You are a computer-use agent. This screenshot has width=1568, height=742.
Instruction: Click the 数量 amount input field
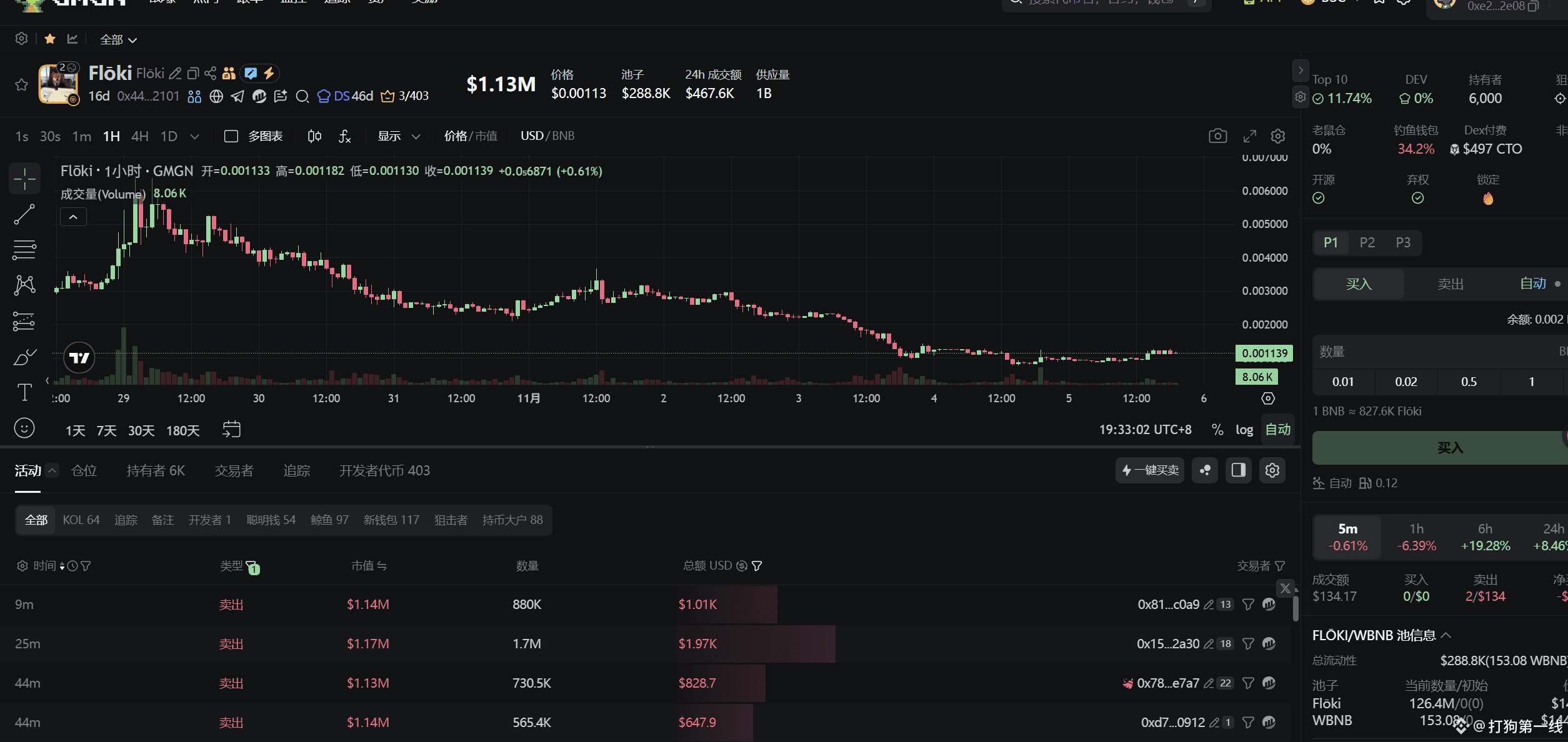pos(1437,352)
